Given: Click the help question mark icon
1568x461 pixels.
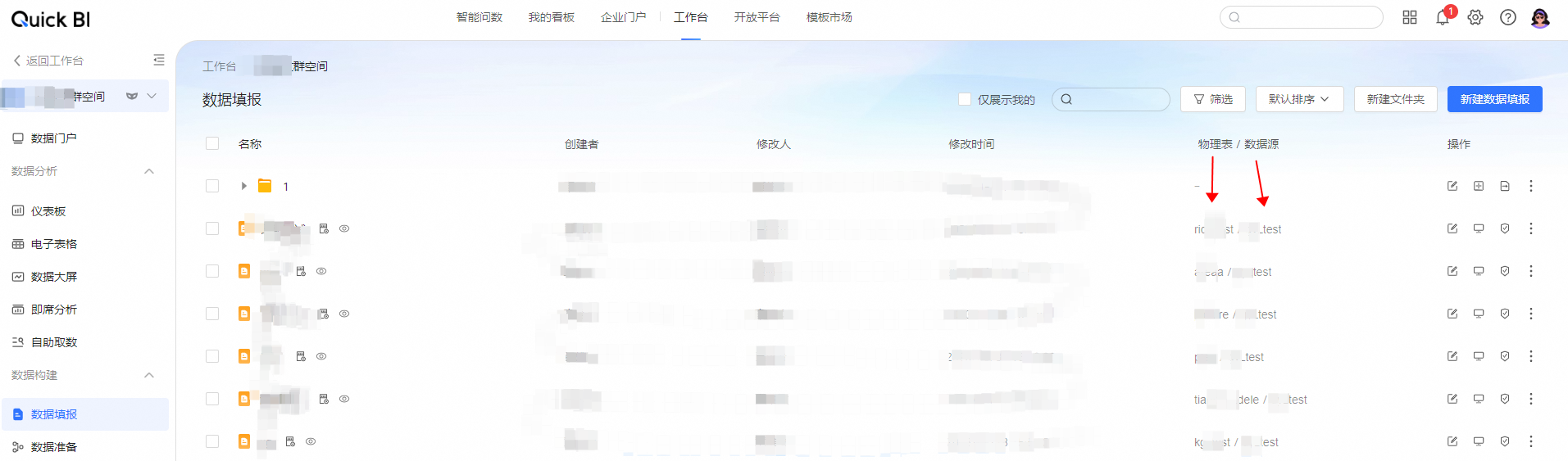Looking at the screenshot, I should (1508, 17).
